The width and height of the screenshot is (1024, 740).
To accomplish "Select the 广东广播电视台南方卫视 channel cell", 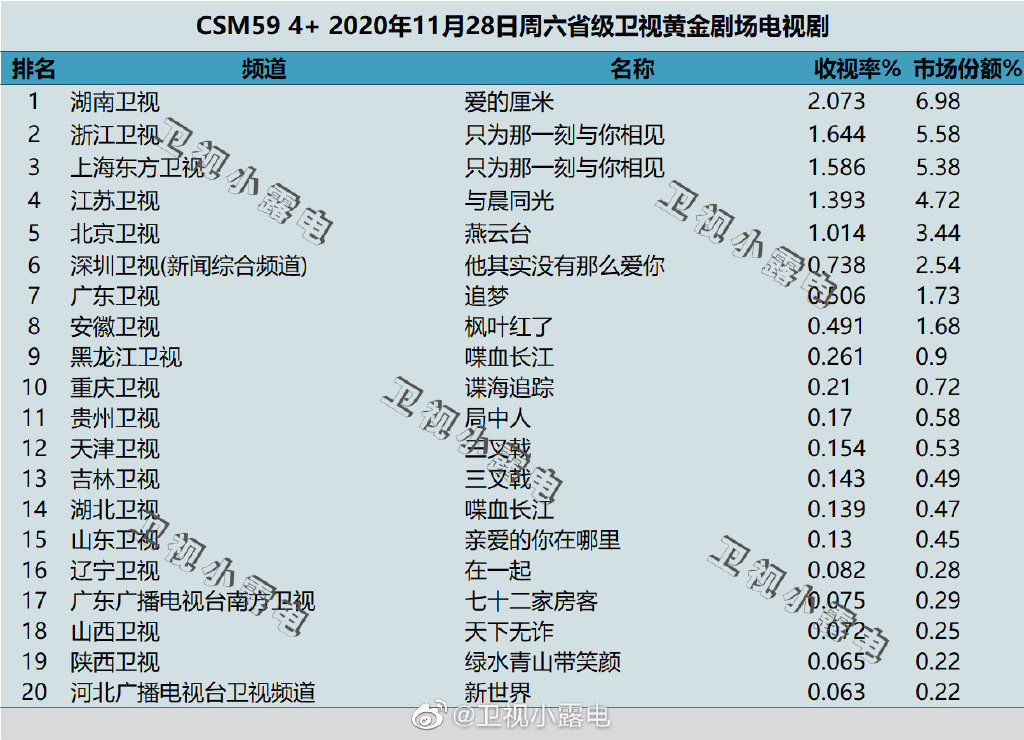I will tap(193, 601).
